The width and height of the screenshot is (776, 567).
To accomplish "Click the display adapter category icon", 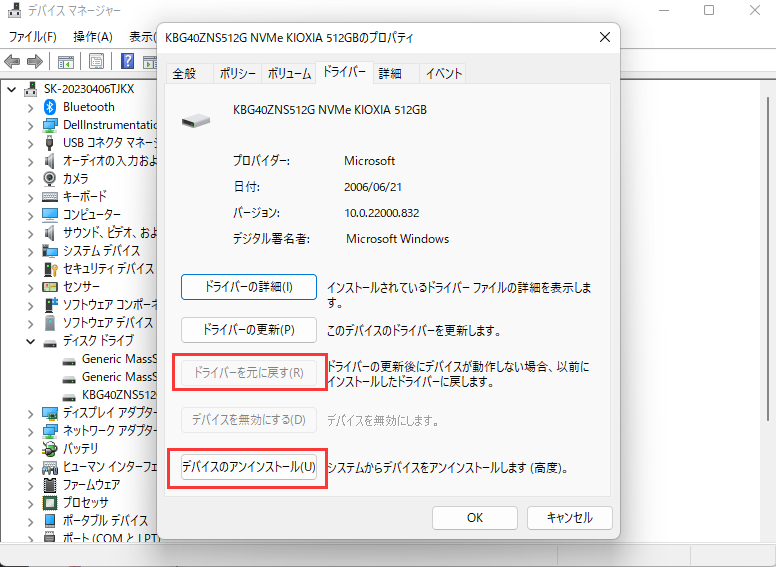I will 49,413.
